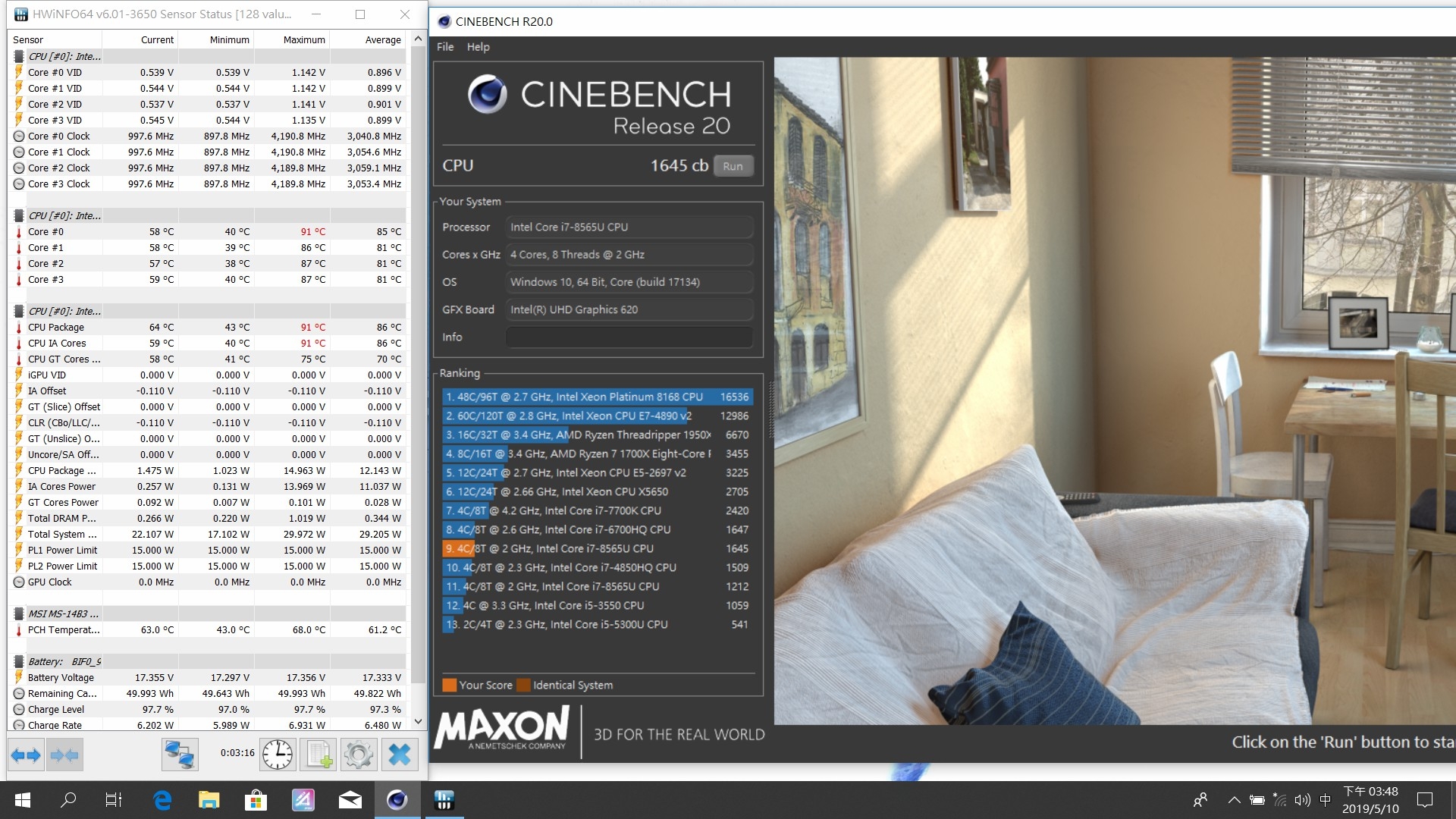1456x819 pixels.
Task: Open the pink pen app on the taskbar
Action: (303, 800)
